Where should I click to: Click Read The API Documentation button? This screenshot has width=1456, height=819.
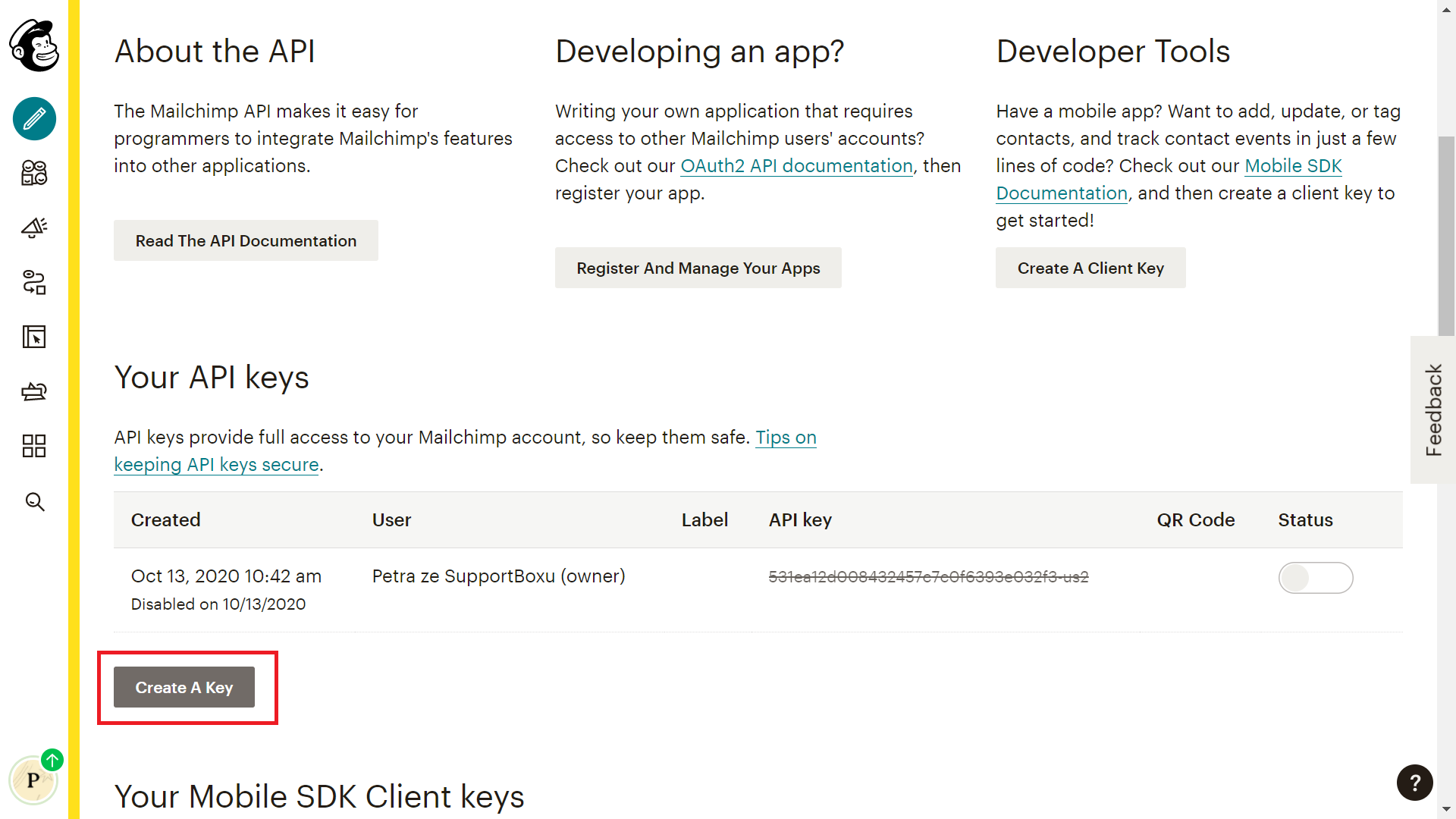click(x=246, y=240)
